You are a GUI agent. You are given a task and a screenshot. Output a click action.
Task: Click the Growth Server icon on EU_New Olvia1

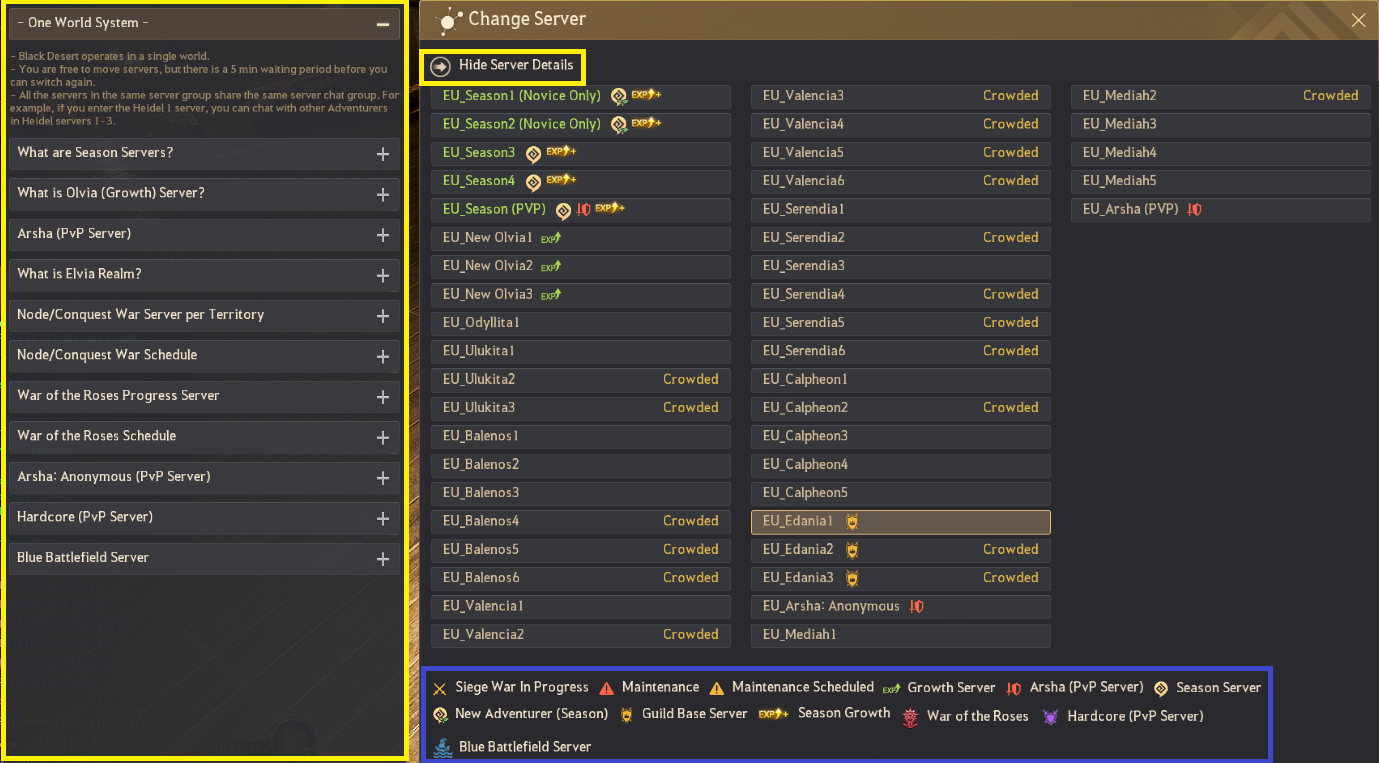pyautogui.click(x=551, y=239)
